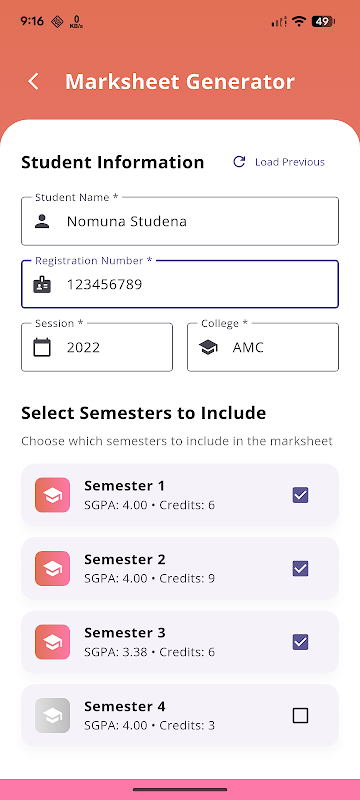Viewport: 360px width, 800px height.
Task: Uncheck the Semester 2 checkbox
Action: [x=300, y=568]
